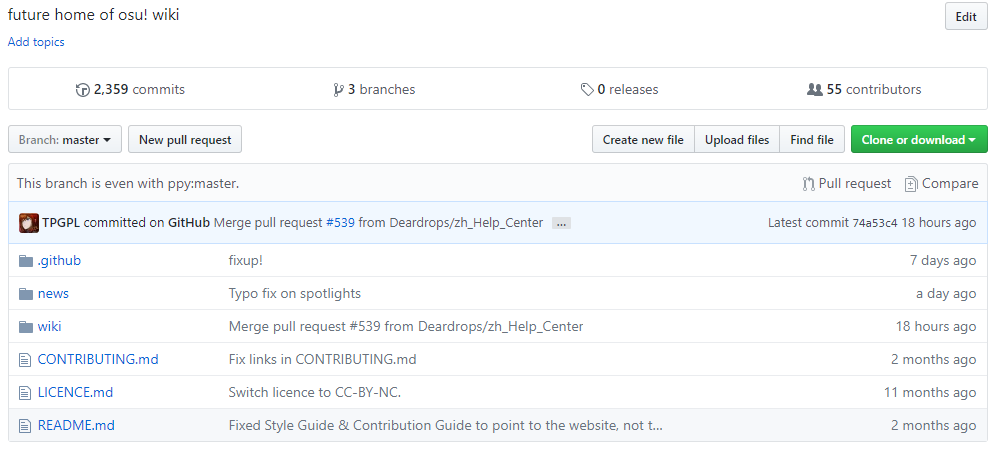Open the .github folder

[x=59, y=261]
